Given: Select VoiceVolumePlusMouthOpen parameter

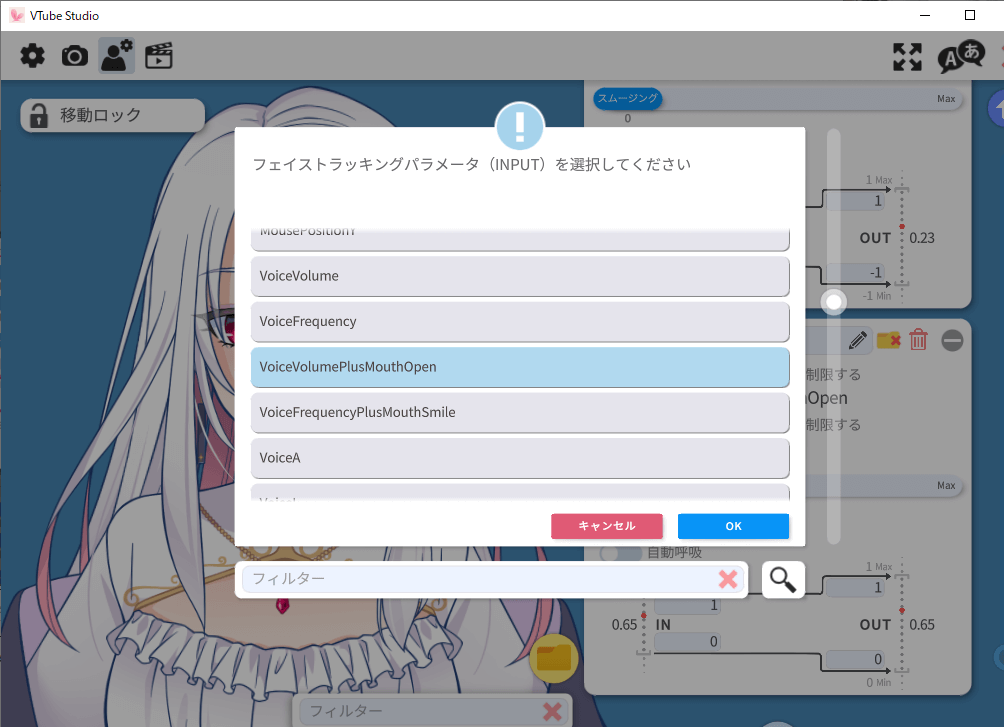Looking at the screenshot, I should 520,367.
